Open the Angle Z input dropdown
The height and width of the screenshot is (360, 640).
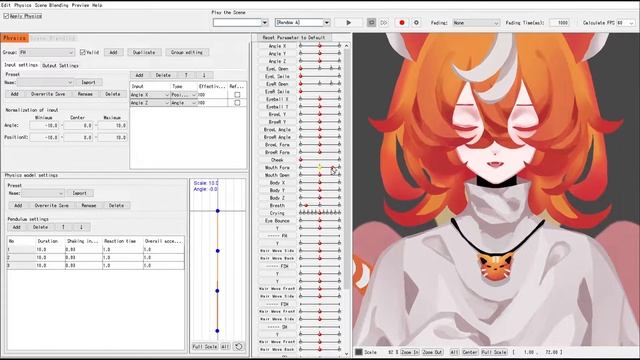pyautogui.click(x=149, y=103)
